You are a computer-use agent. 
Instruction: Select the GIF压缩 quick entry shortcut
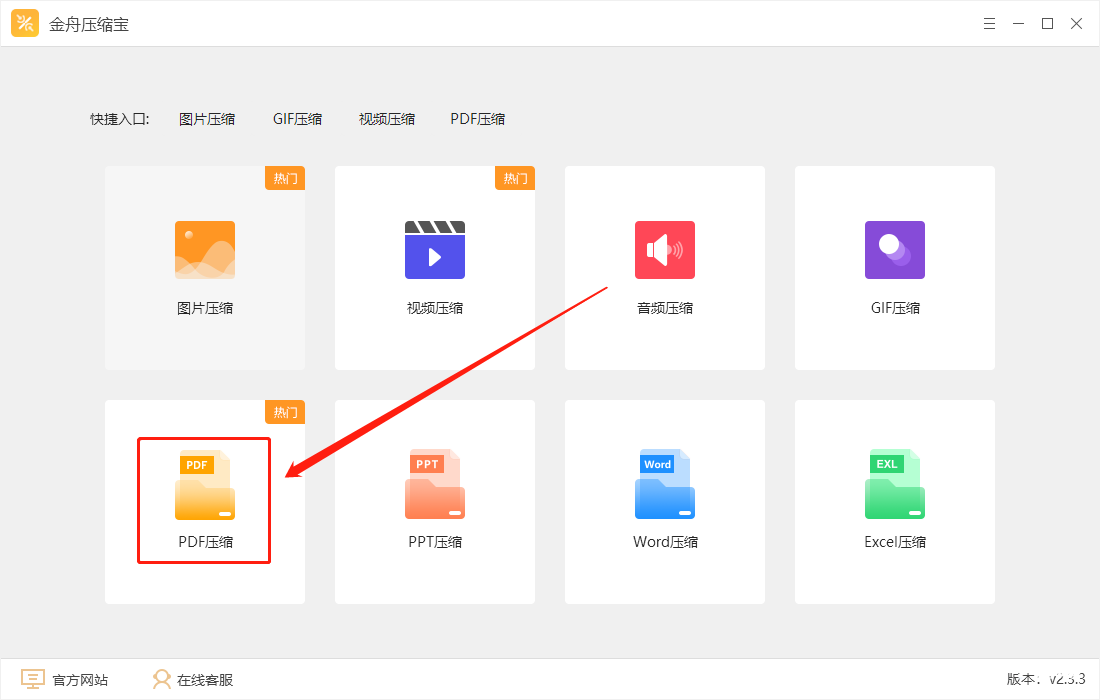pyautogui.click(x=297, y=118)
